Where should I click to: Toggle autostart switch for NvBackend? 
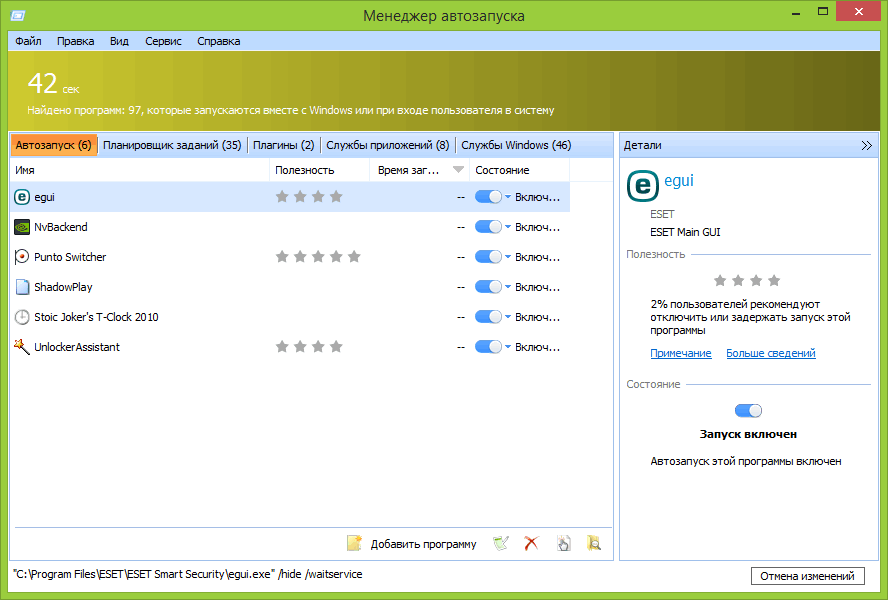[x=488, y=227]
